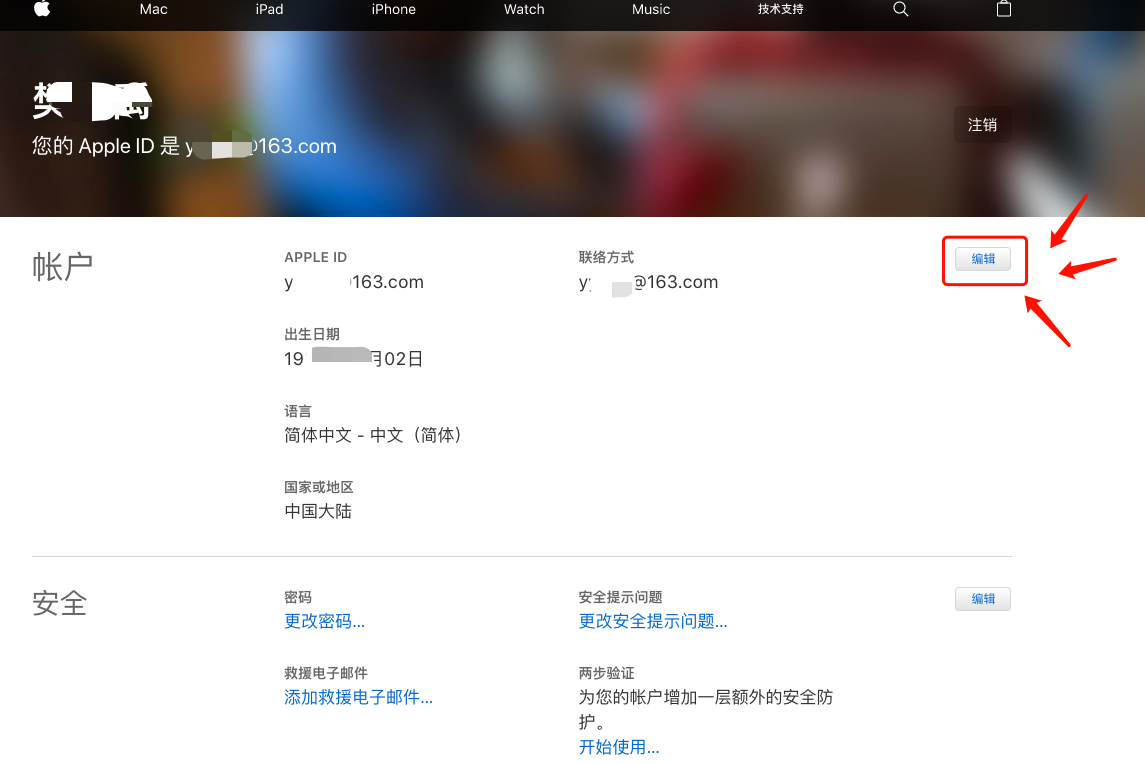
Task: Click the 添加救援电子邮件... link
Action: click(x=359, y=698)
